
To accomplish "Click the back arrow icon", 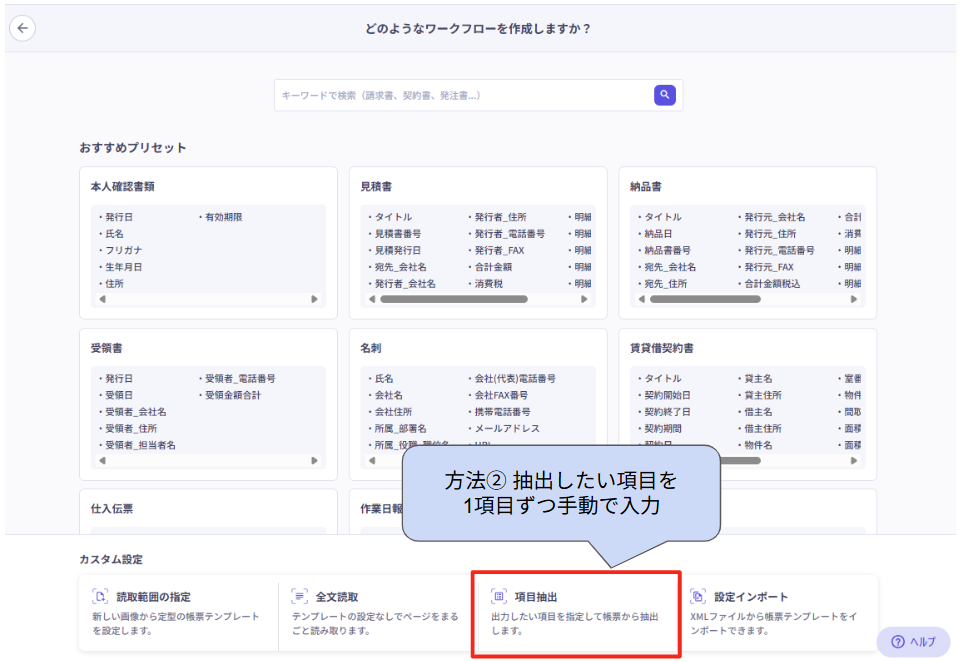I will (22, 28).
